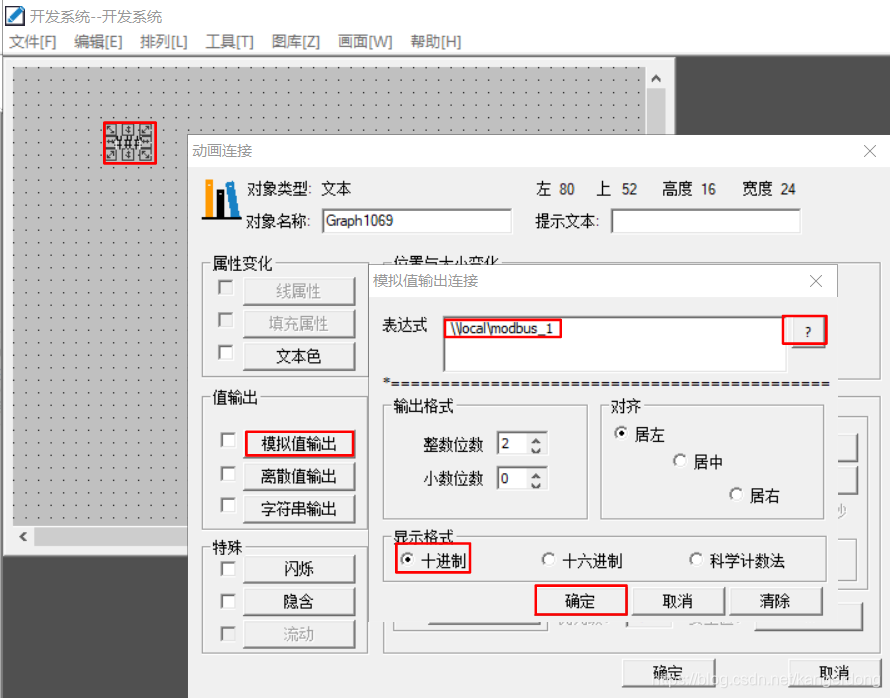Click the 清除 button
Viewport: 890px width, 698px height.
775,601
